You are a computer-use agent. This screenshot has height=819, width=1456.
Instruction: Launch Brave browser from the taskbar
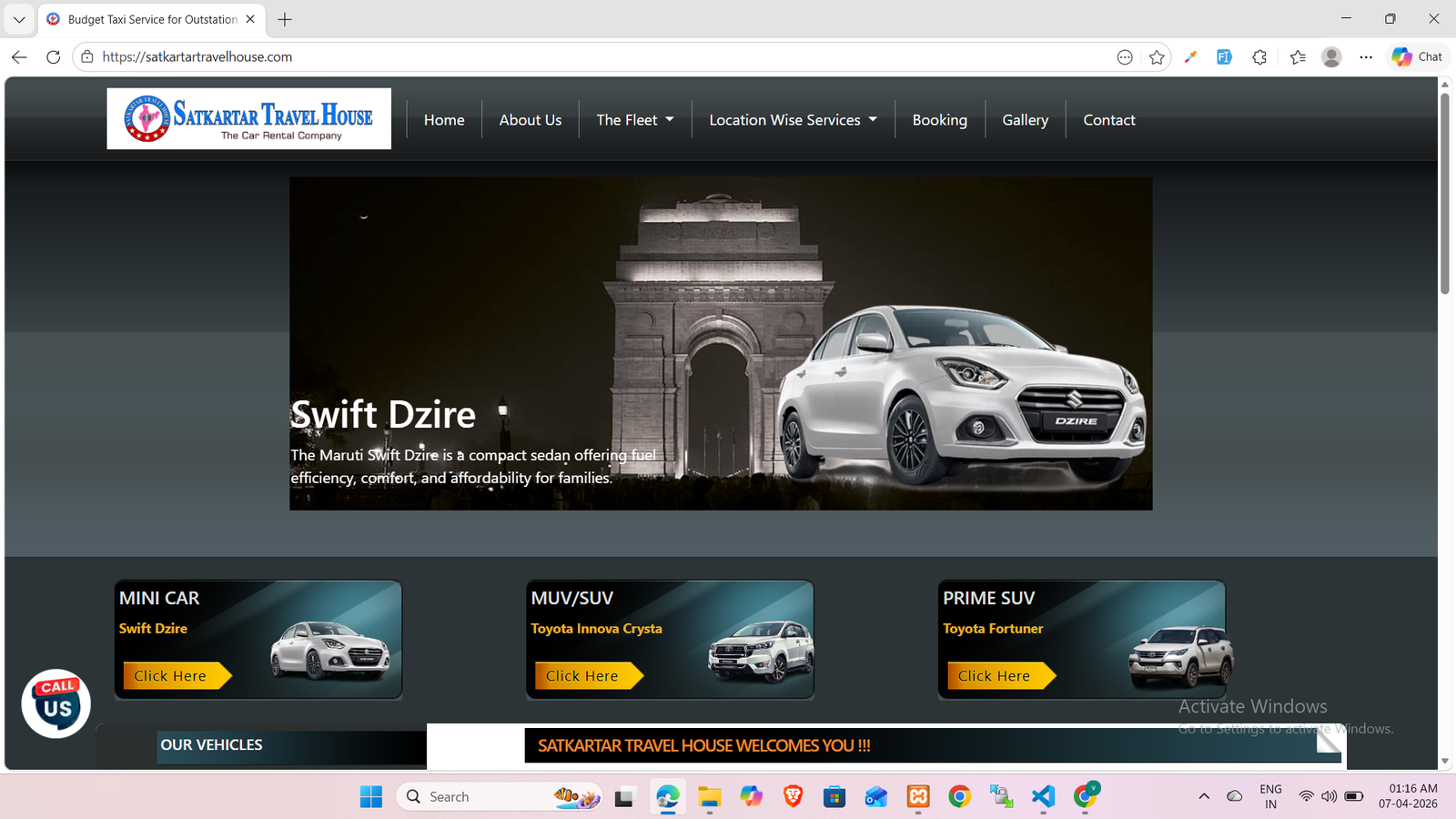click(793, 796)
